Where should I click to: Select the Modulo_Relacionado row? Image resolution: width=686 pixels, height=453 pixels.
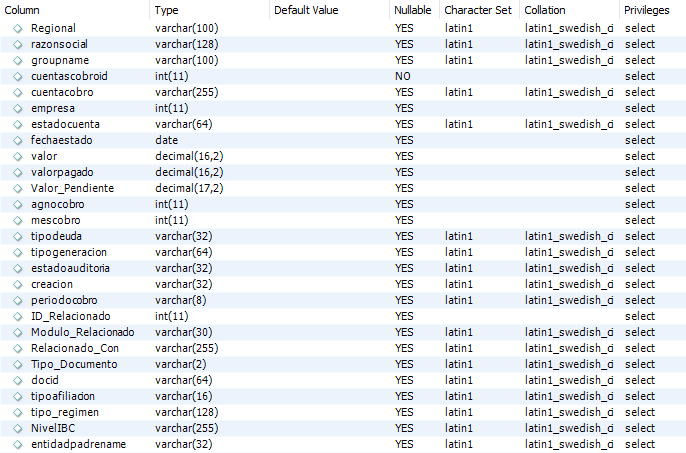pos(343,332)
